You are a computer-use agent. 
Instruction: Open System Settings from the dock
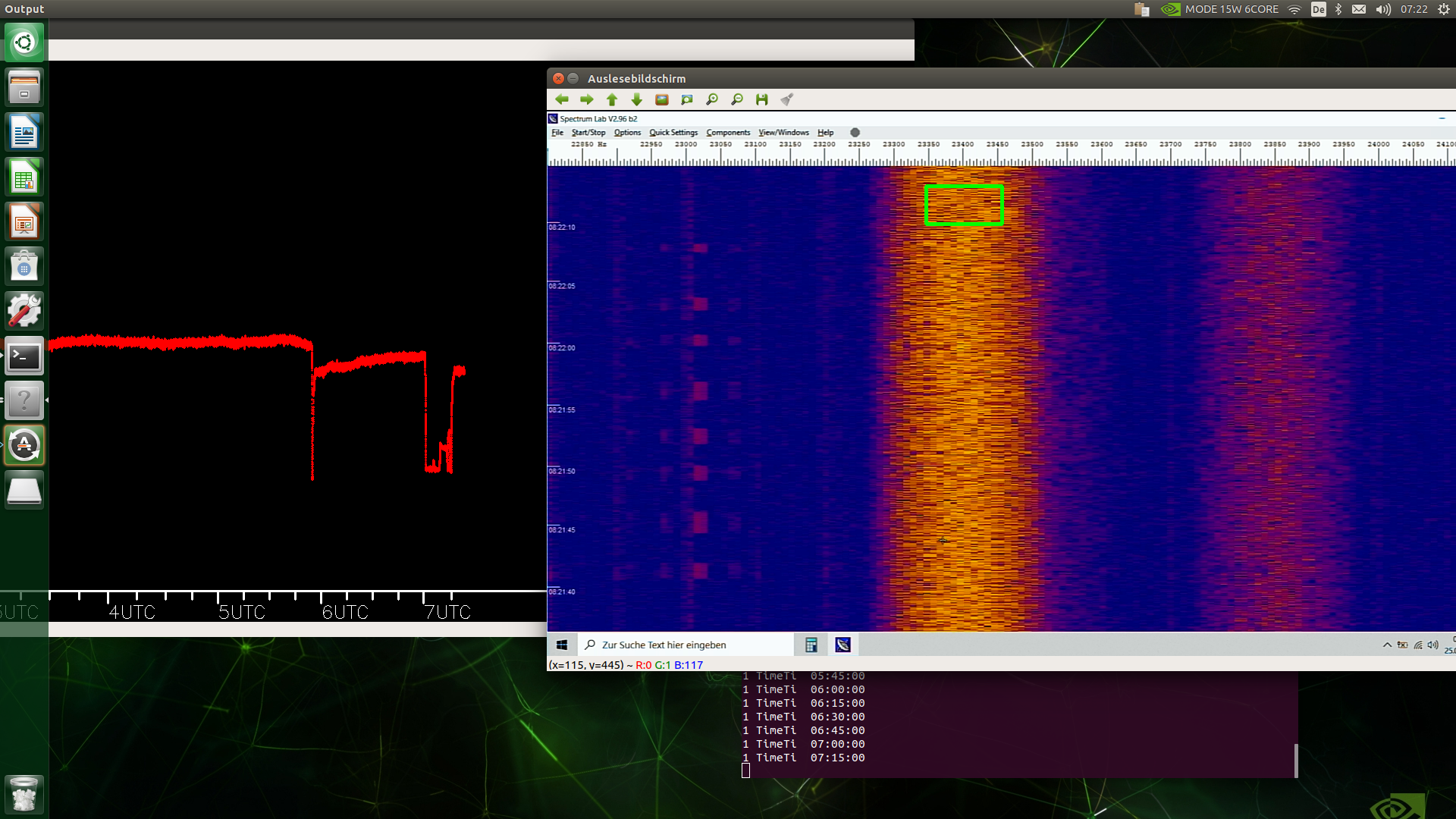click(24, 311)
